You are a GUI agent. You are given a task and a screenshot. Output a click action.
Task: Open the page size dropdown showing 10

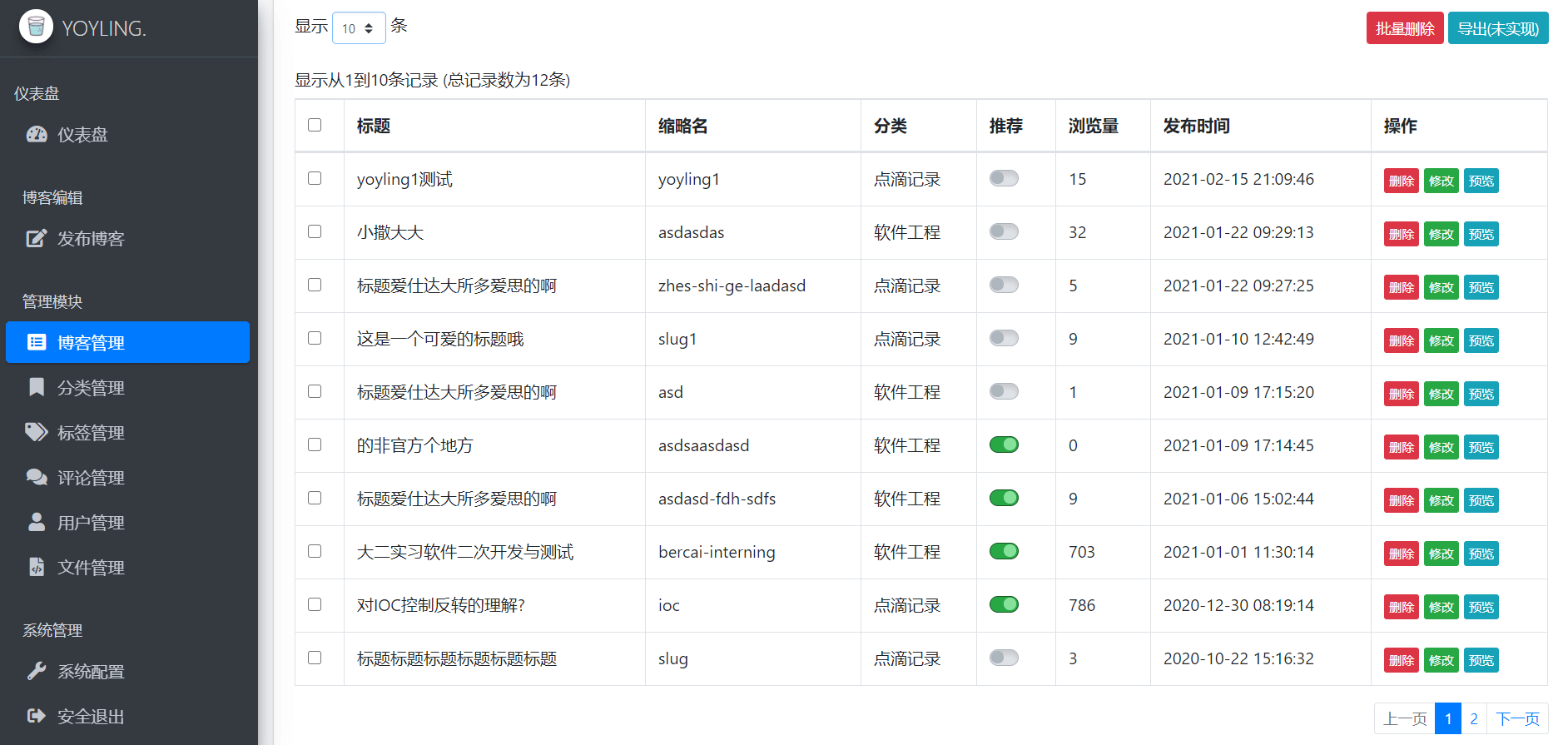(x=359, y=28)
